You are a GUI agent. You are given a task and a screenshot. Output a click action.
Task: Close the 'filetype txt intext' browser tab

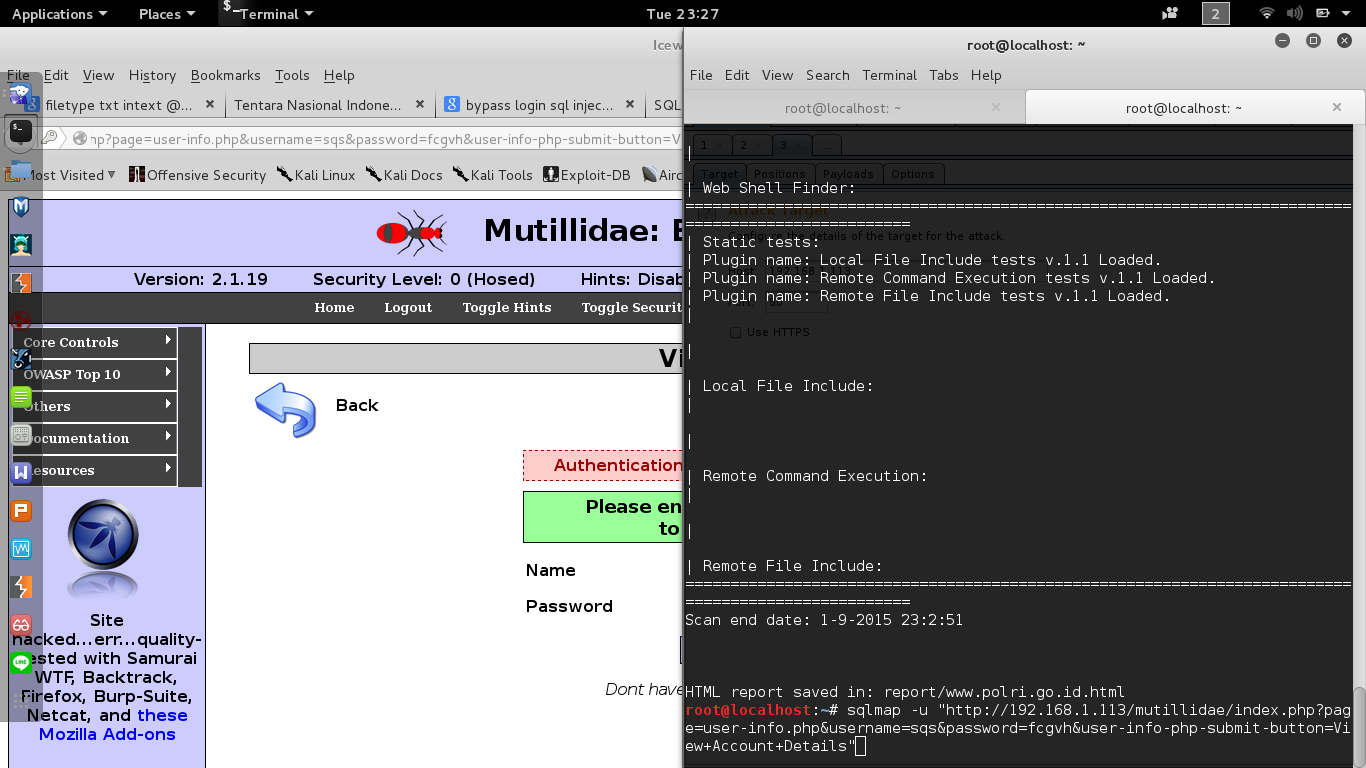pos(210,104)
